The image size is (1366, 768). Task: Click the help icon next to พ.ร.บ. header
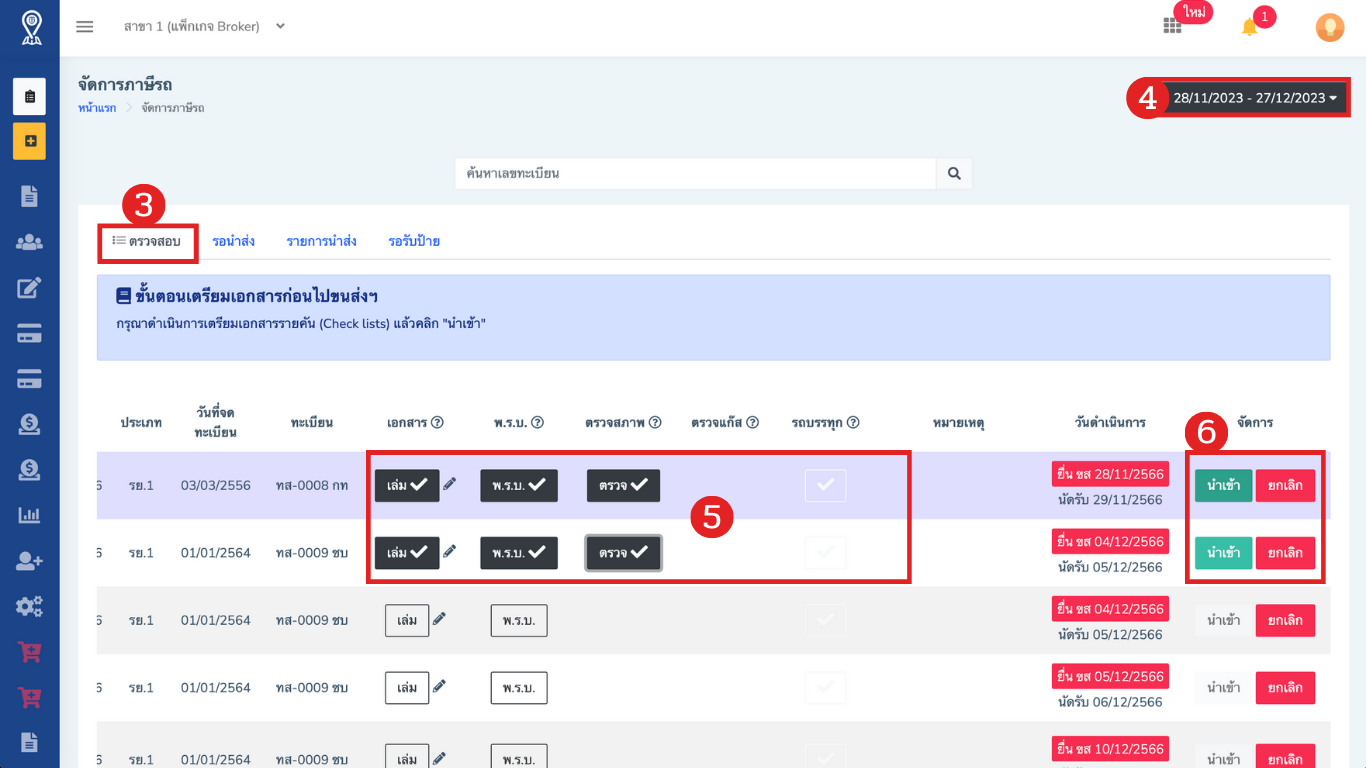pyautogui.click(x=537, y=423)
